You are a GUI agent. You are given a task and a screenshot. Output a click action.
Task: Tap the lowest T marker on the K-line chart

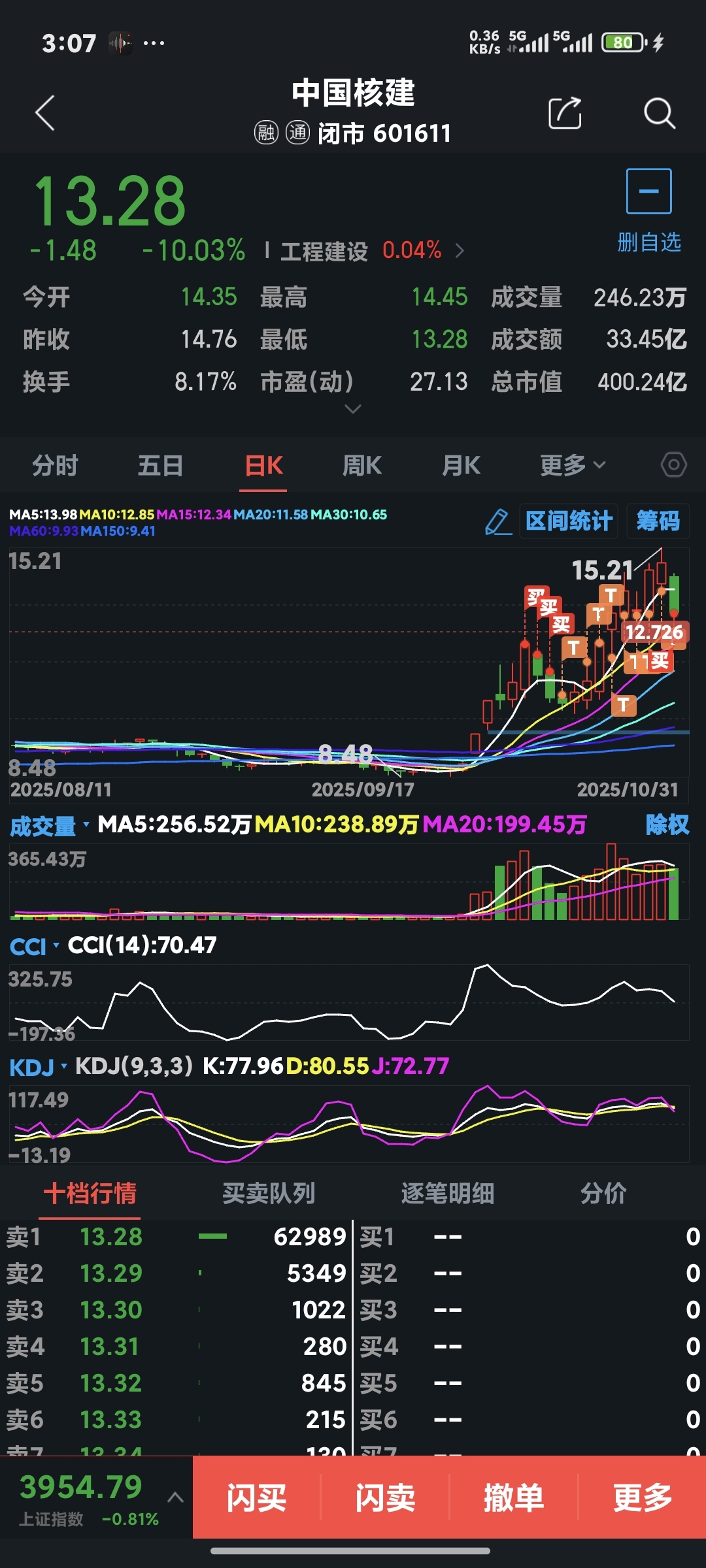tap(624, 705)
